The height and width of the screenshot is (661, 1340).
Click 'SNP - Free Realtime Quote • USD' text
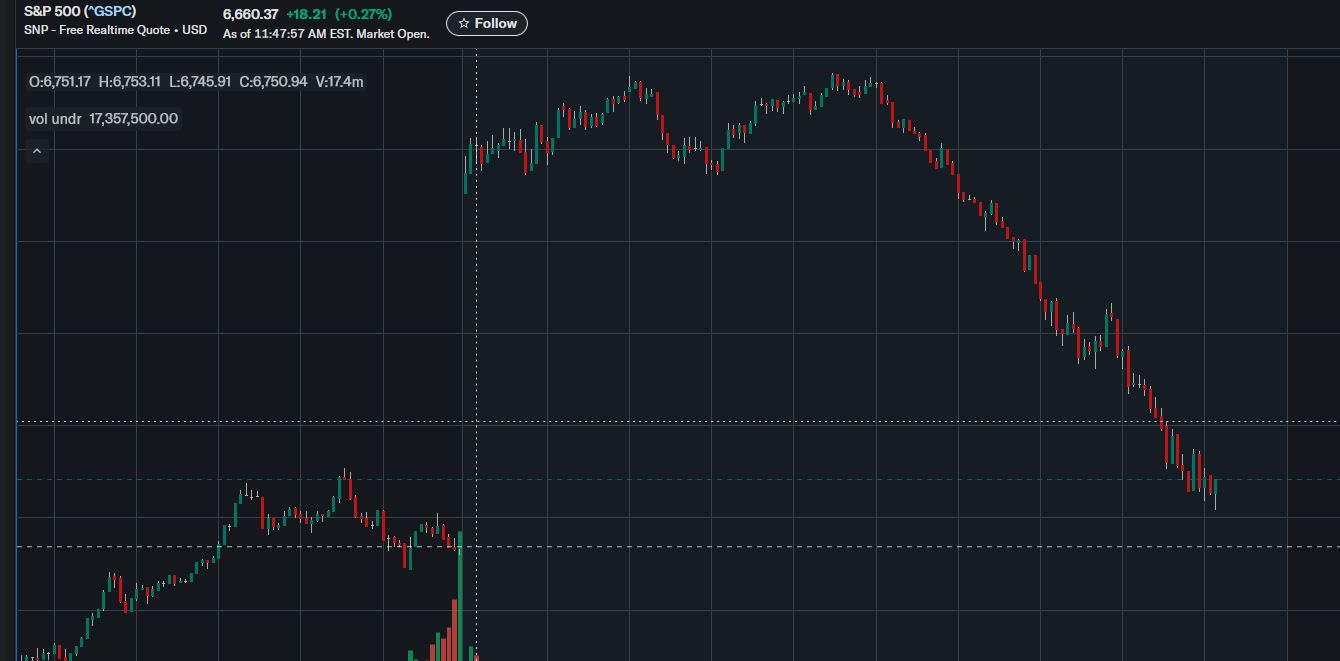(116, 30)
